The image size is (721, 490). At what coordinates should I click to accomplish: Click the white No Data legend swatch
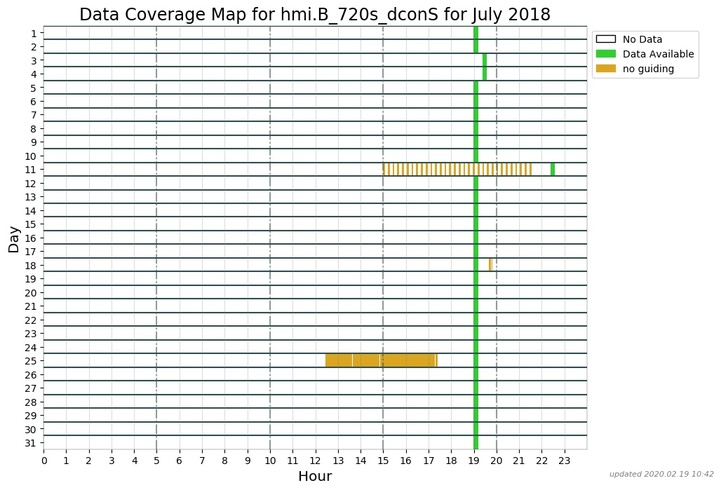click(606, 39)
